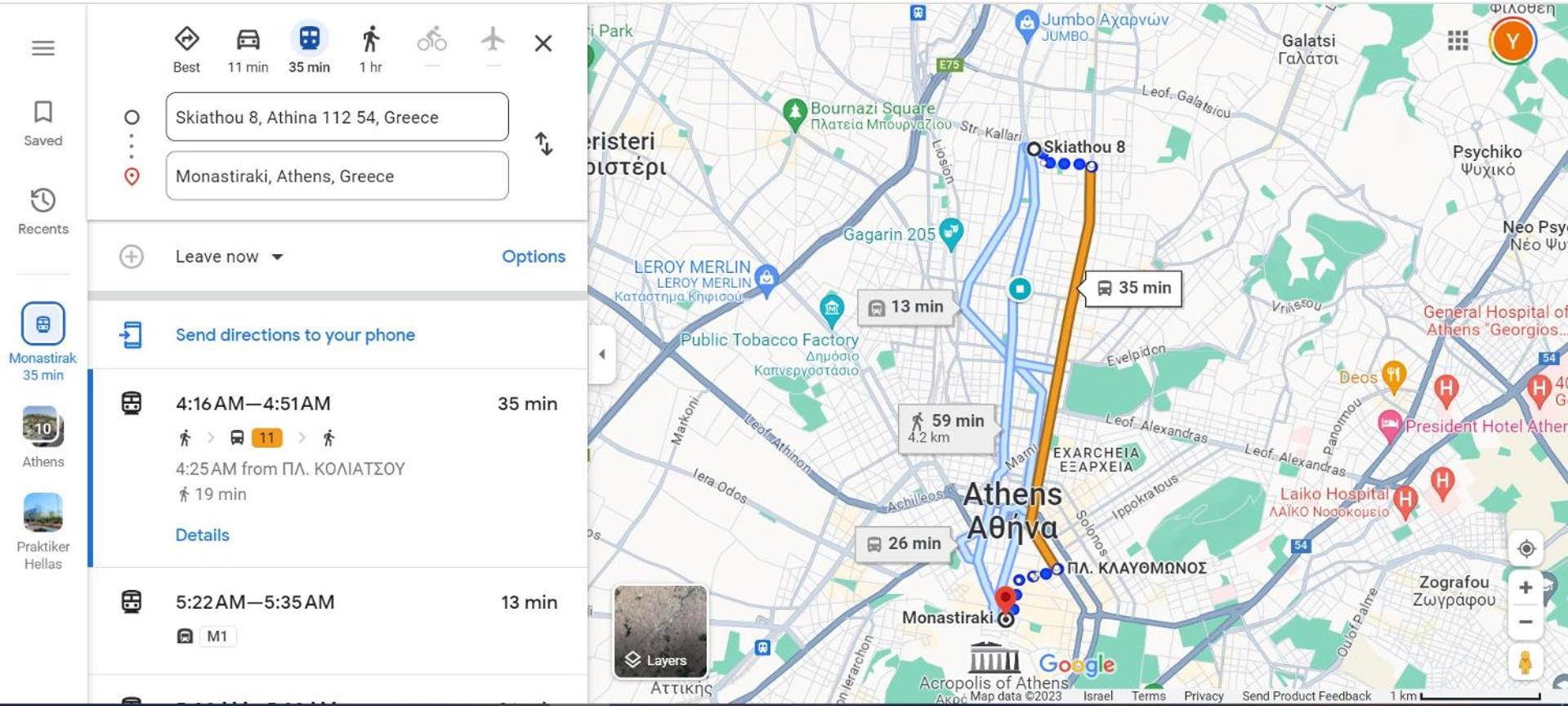Open the hamburger main menu
This screenshot has width=1568, height=706.
pos(43,48)
